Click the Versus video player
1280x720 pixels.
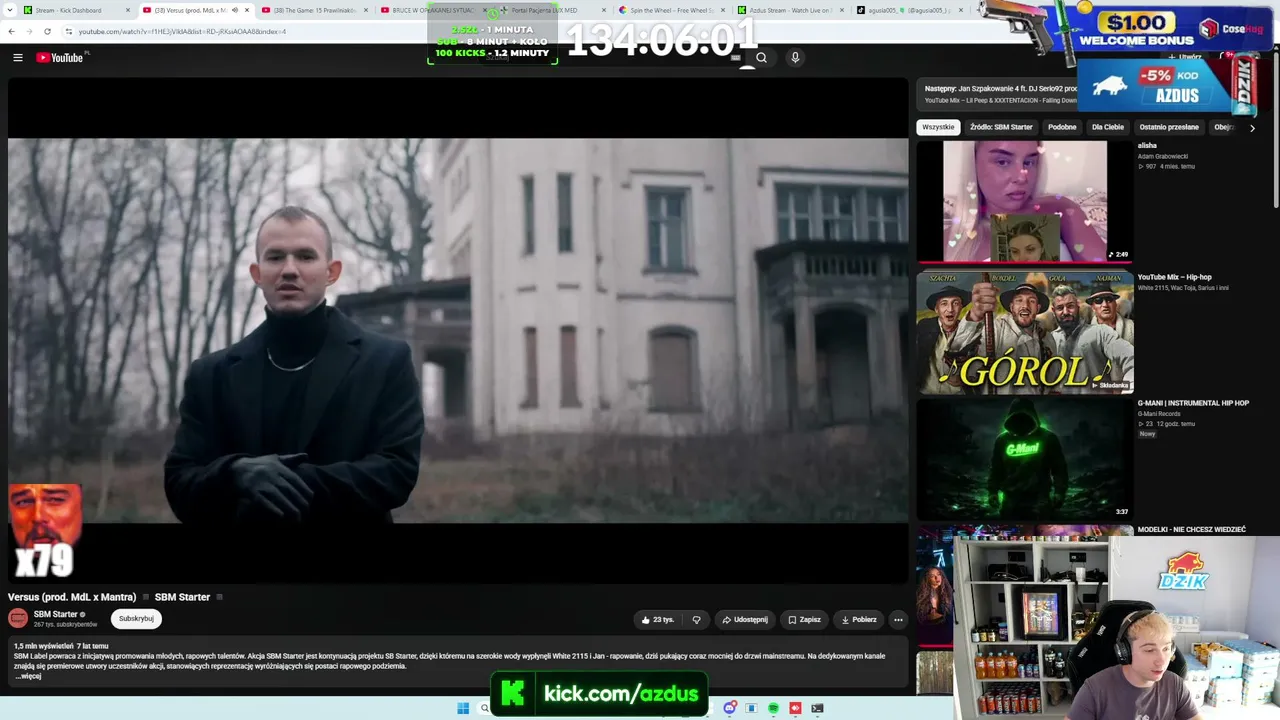(x=458, y=330)
